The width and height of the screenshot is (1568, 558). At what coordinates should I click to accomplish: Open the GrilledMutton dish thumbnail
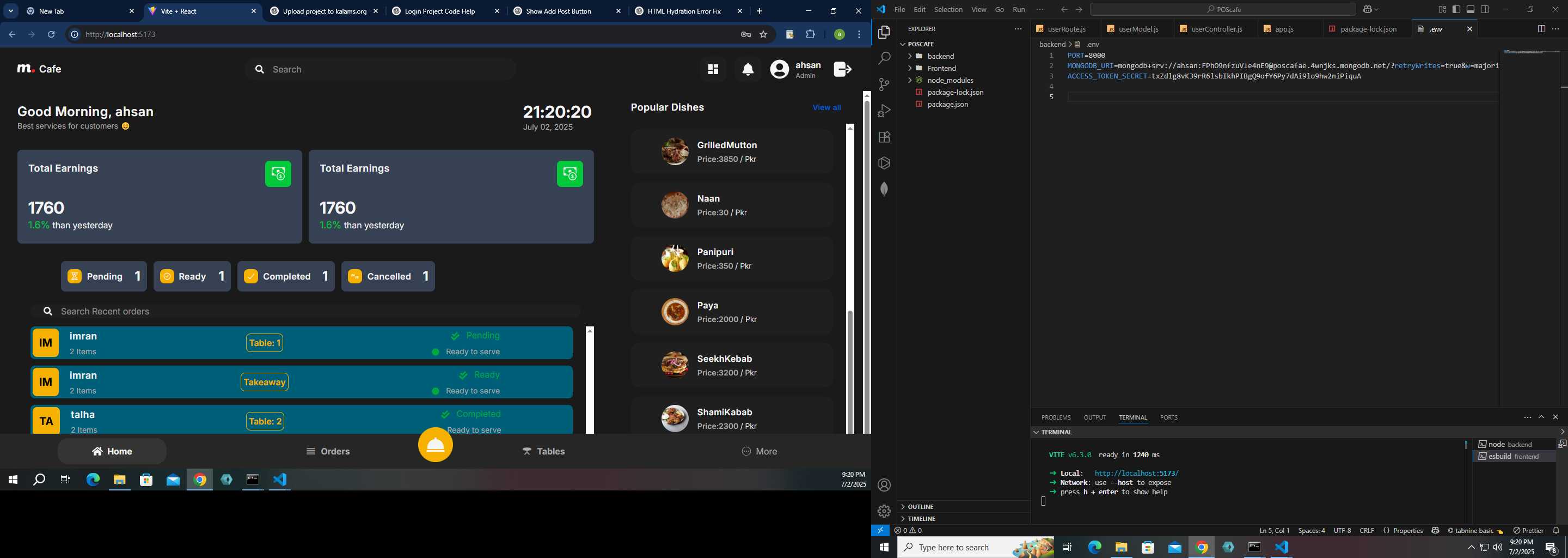tap(675, 151)
